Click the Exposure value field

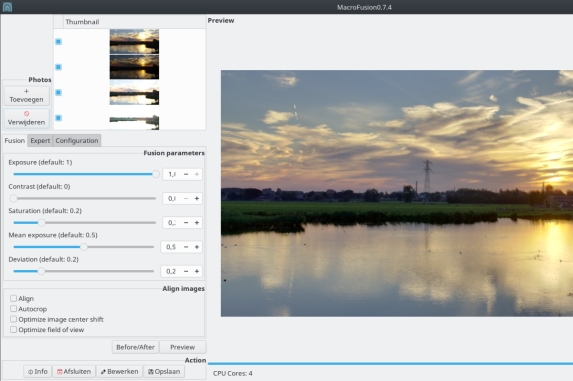[x=172, y=174]
